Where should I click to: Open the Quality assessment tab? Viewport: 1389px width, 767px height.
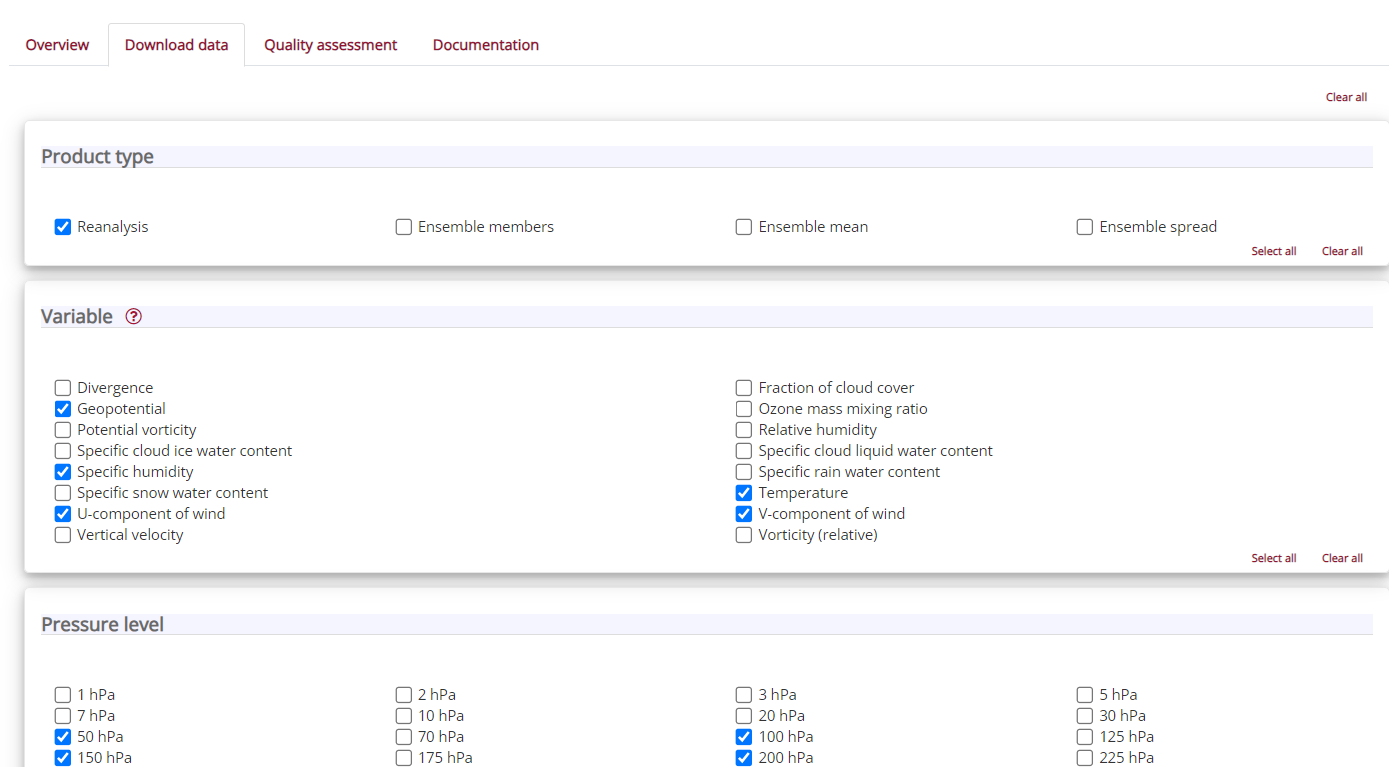click(330, 45)
